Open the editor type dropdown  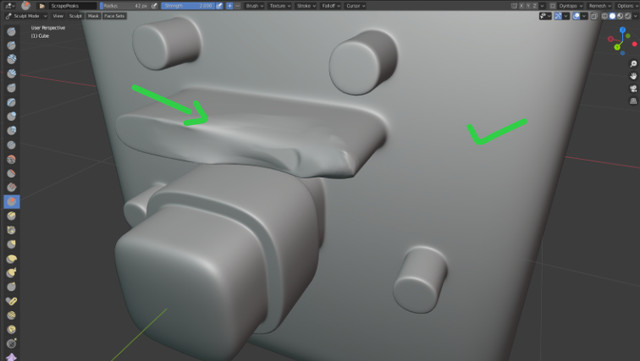pos(11,6)
